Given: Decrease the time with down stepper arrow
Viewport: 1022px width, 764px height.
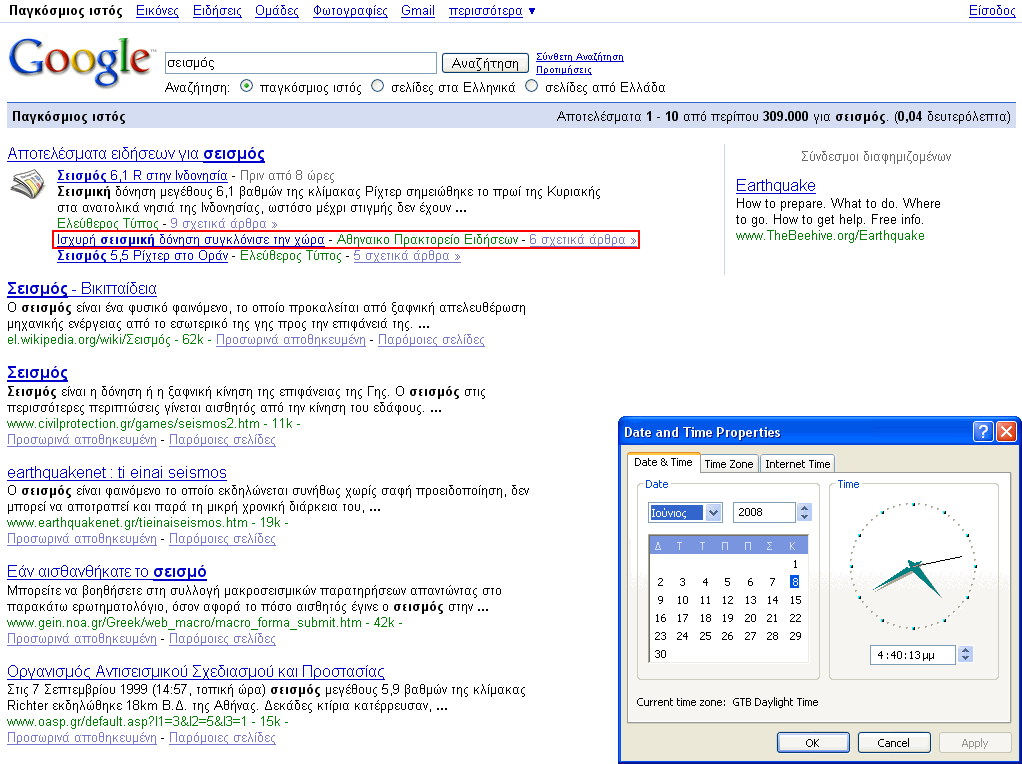Looking at the screenshot, I should (x=965, y=659).
